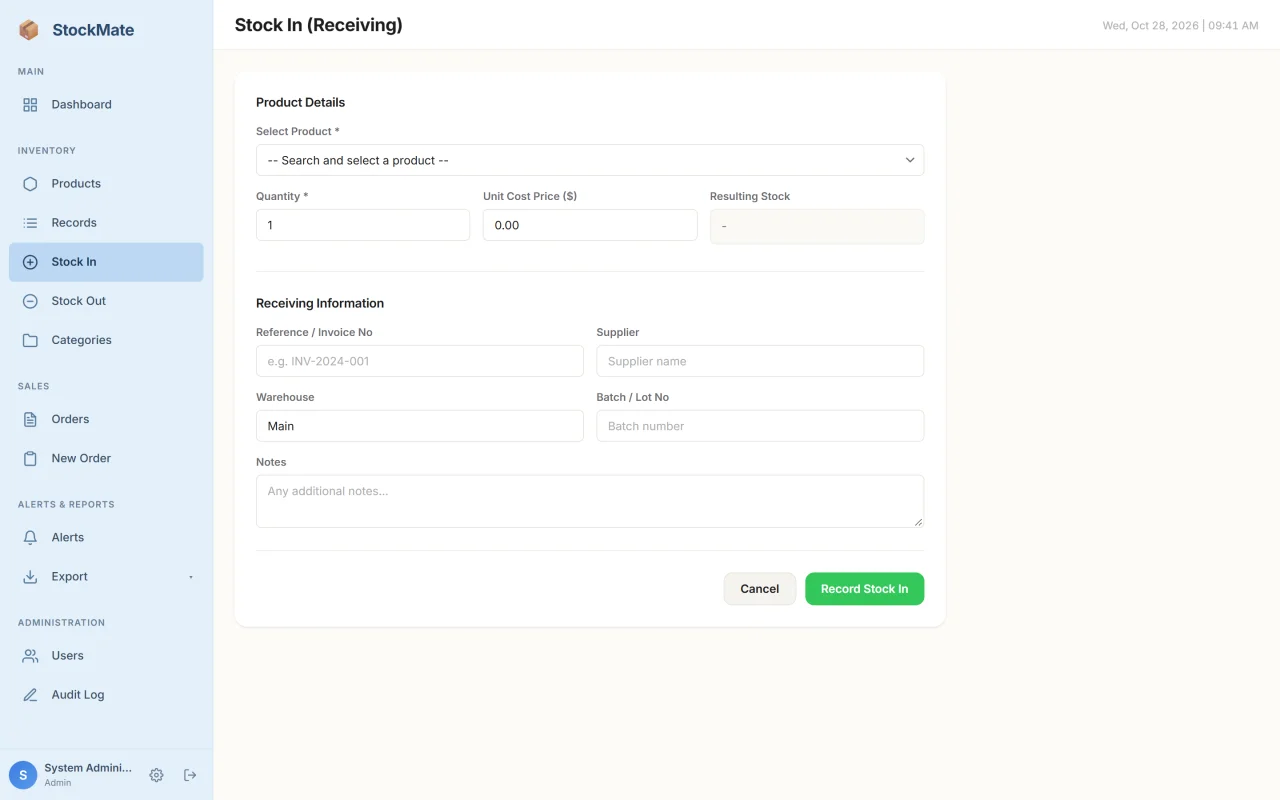Click the Quantity input field
The width and height of the screenshot is (1280, 800).
pos(363,225)
